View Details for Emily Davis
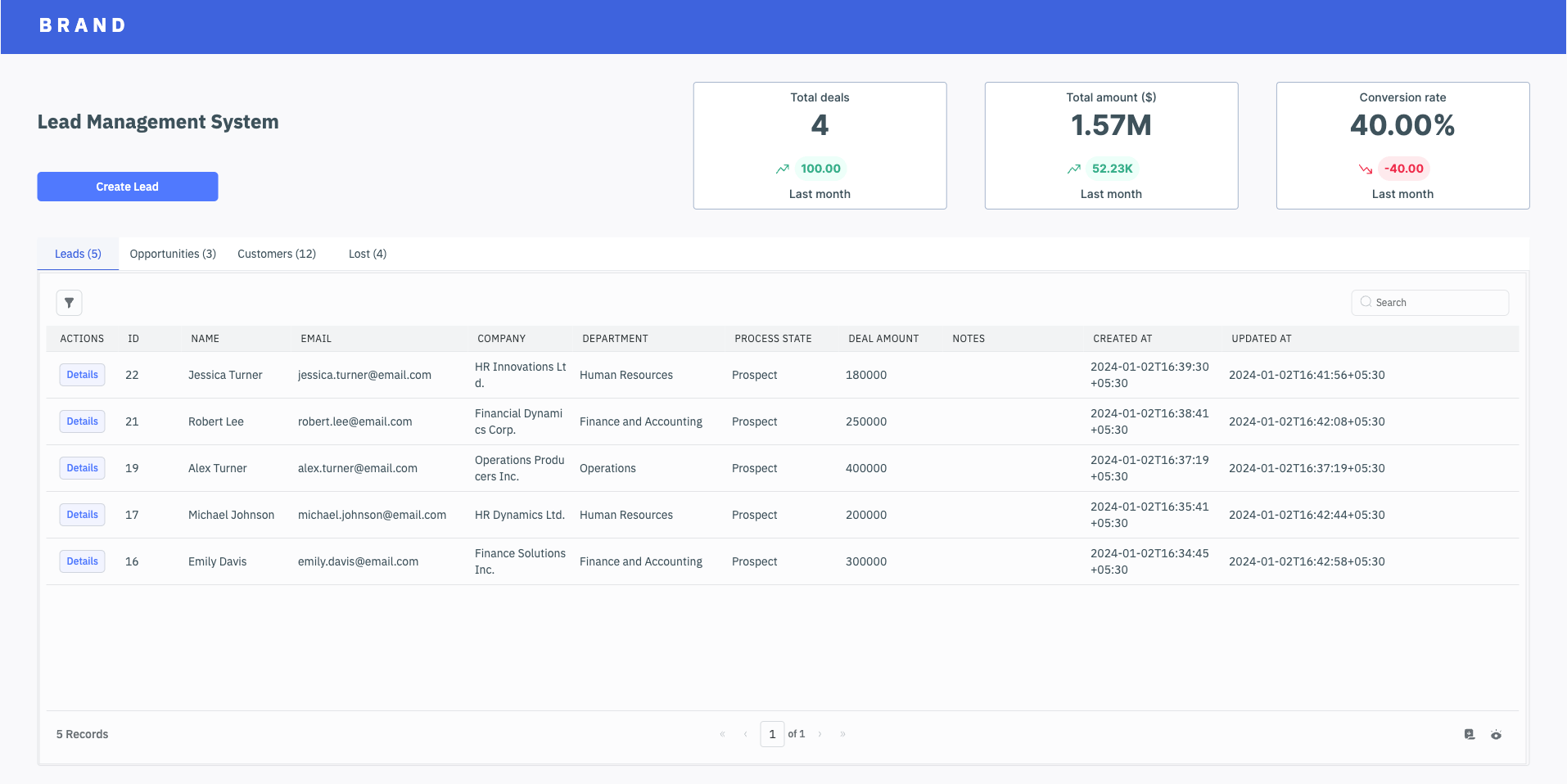 [x=82, y=561]
